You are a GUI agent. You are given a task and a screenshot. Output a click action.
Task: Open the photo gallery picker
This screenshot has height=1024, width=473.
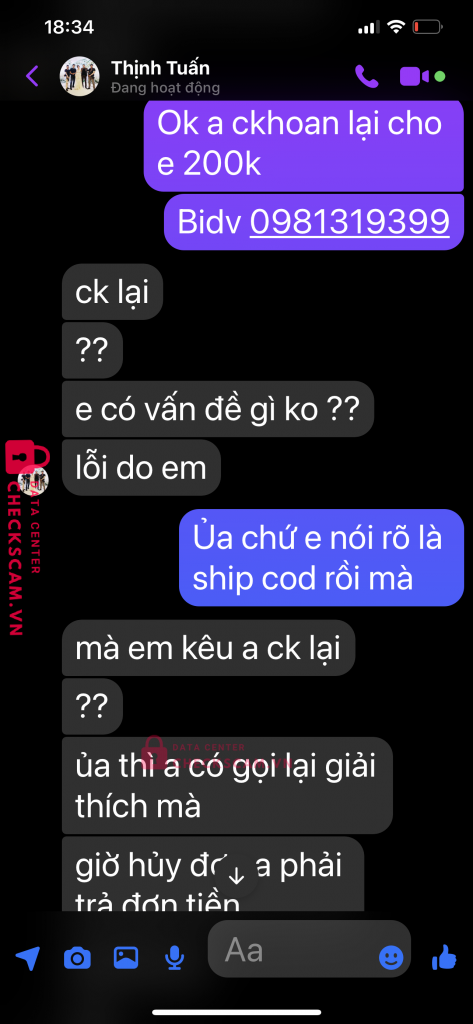click(125, 957)
